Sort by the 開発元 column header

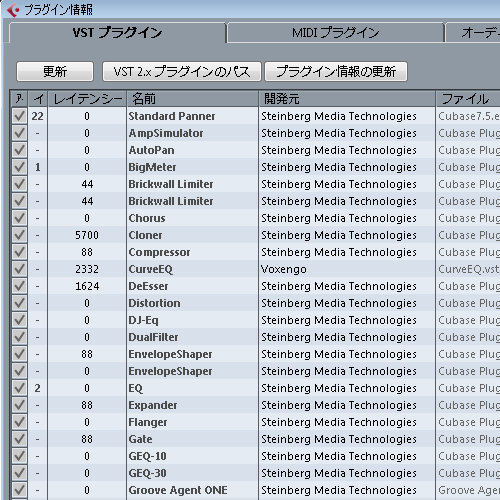pyautogui.click(x=347, y=99)
